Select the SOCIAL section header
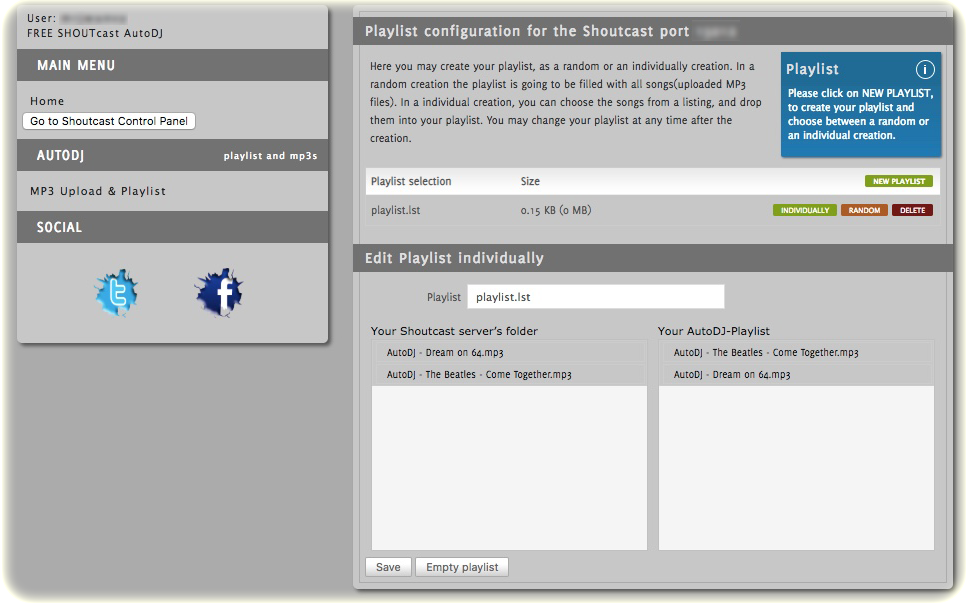The width and height of the screenshot is (969, 605). (x=172, y=227)
